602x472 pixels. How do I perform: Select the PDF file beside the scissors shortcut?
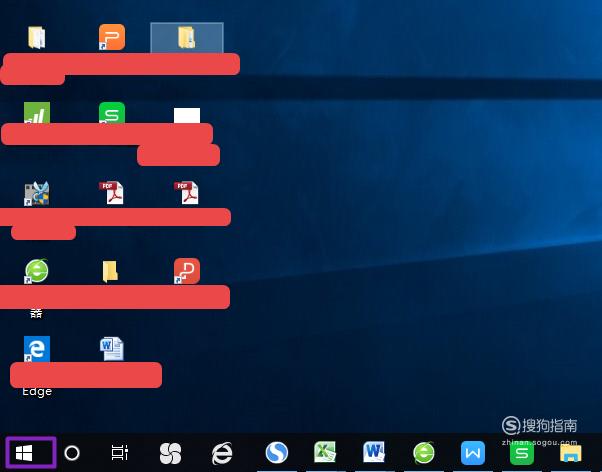point(112,193)
